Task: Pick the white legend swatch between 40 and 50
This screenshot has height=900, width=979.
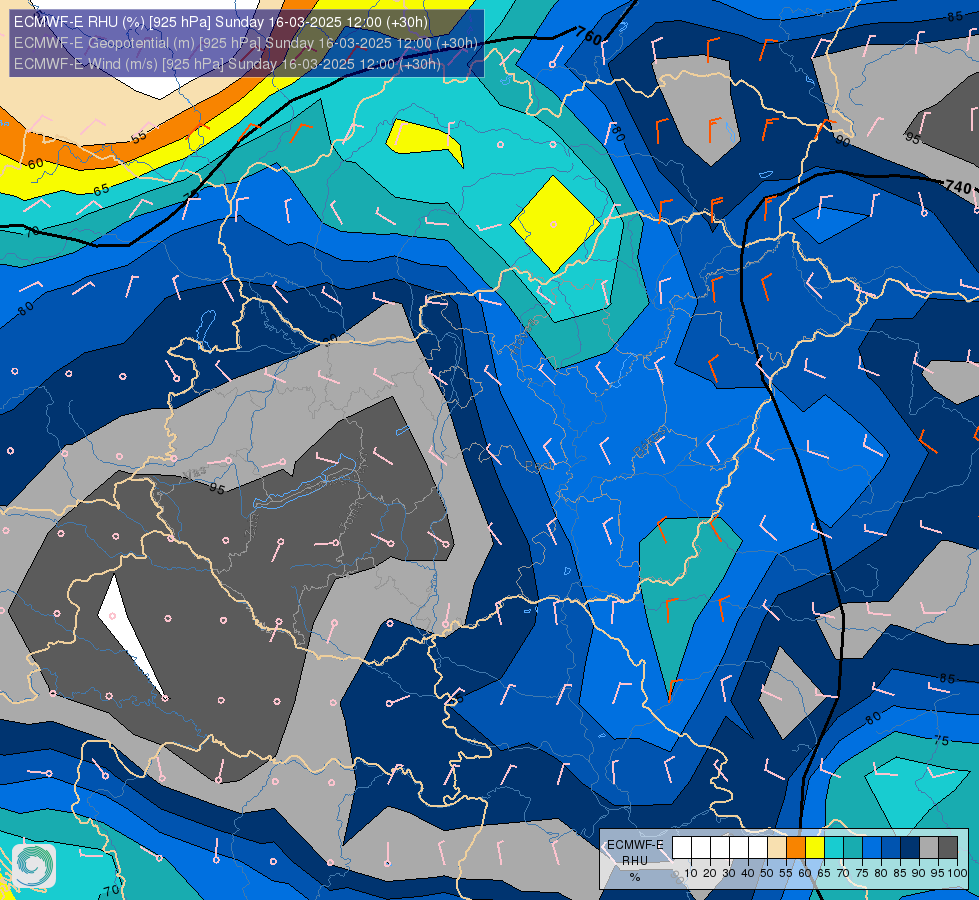Action: tap(758, 847)
